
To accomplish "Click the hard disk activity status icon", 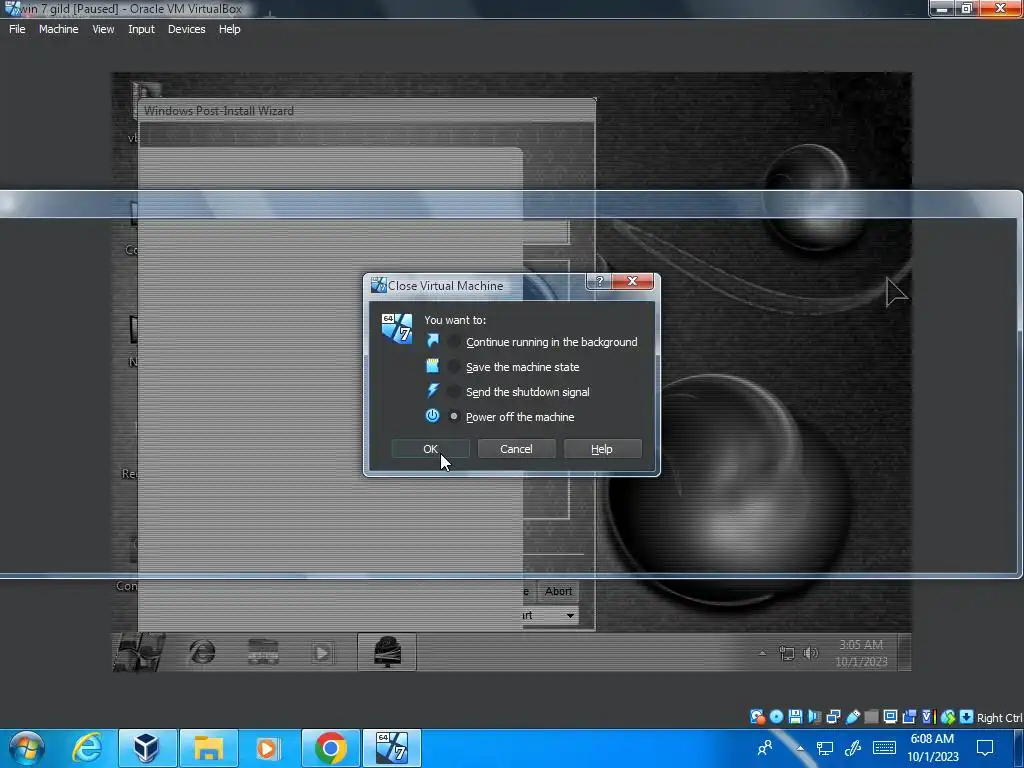I will [x=757, y=717].
